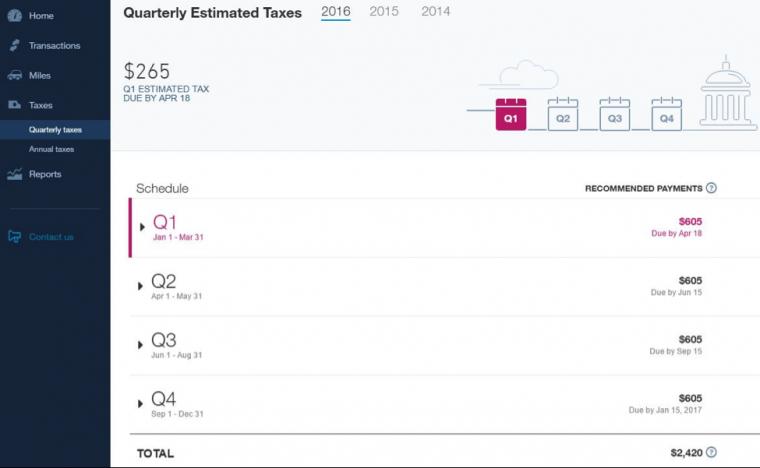Select the Q2 calendar icon in timeline
This screenshot has height=468, width=760.
point(562,114)
